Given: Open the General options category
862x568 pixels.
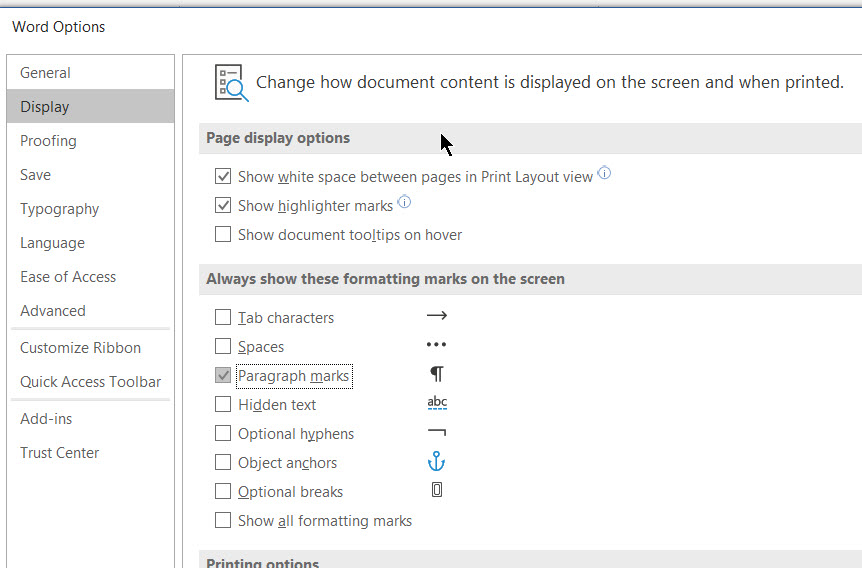Looking at the screenshot, I should pos(91,73).
